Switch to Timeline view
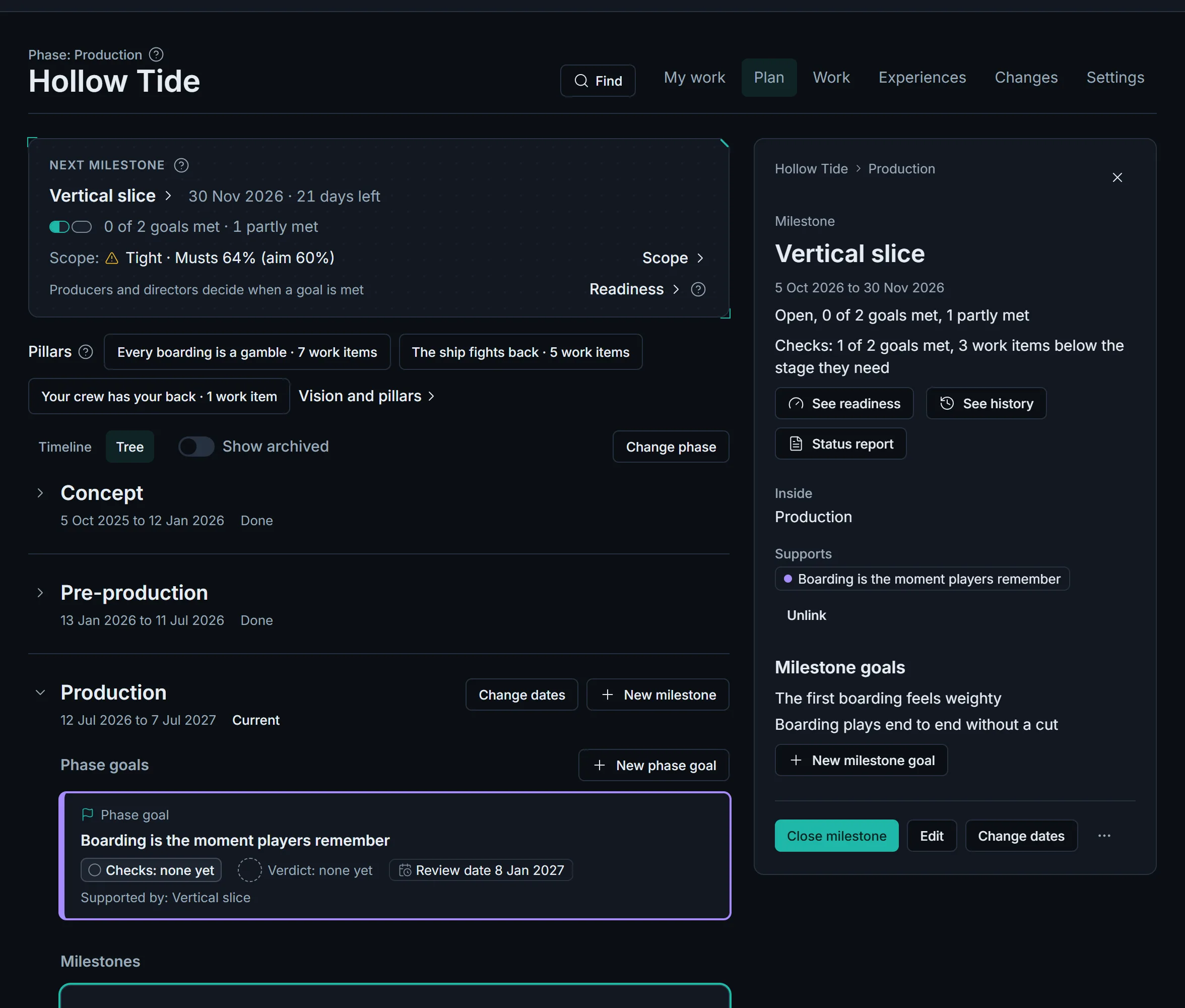Image resolution: width=1185 pixels, height=1008 pixels. click(65, 447)
